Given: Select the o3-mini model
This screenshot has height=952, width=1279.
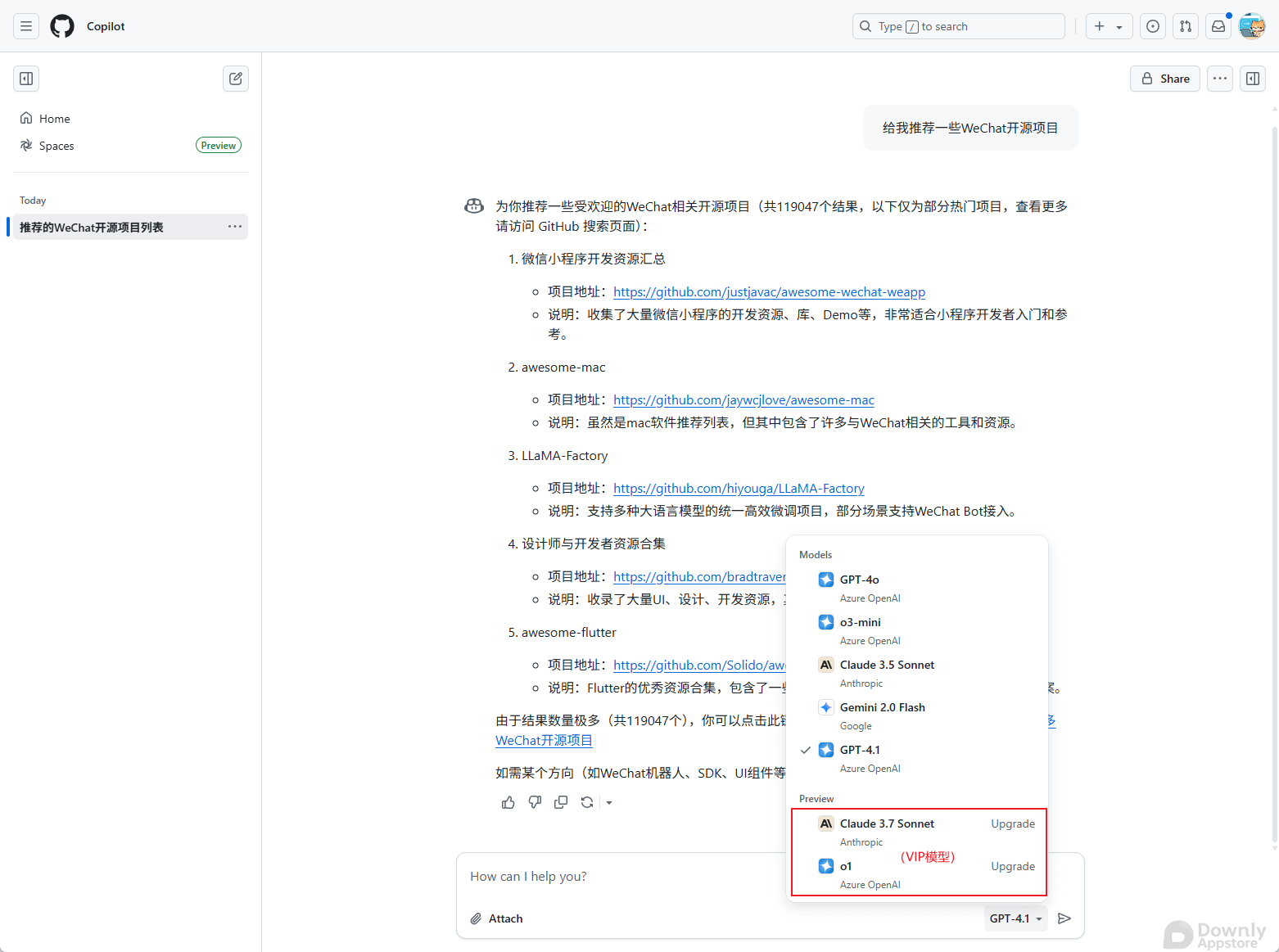Looking at the screenshot, I should pyautogui.click(x=917, y=630).
